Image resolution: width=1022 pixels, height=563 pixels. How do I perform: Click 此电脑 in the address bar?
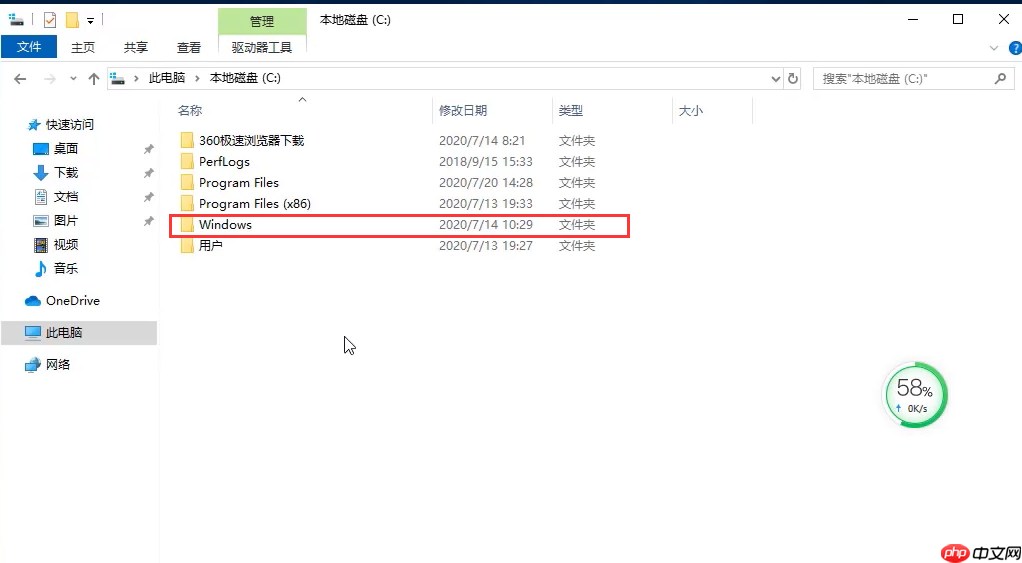pyautogui.click(x=167, y=78)
